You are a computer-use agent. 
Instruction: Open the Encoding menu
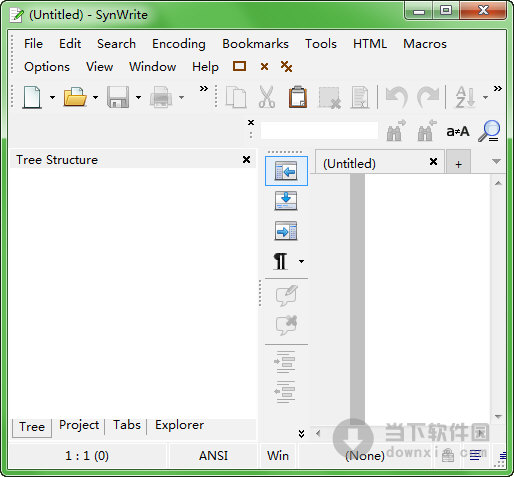click(x=179, y=44)
